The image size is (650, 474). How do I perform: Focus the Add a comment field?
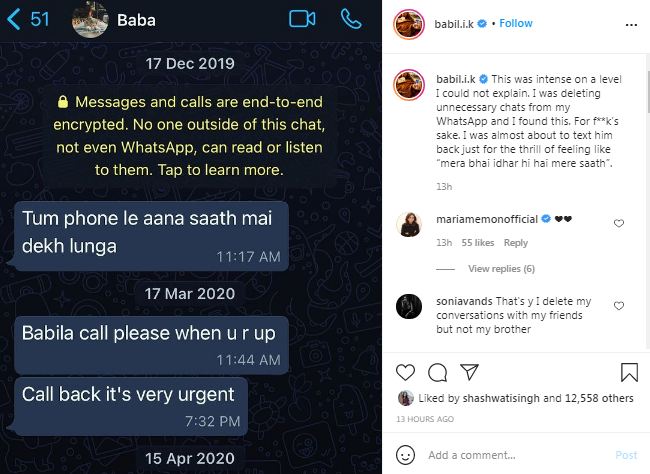click(516, 455)
